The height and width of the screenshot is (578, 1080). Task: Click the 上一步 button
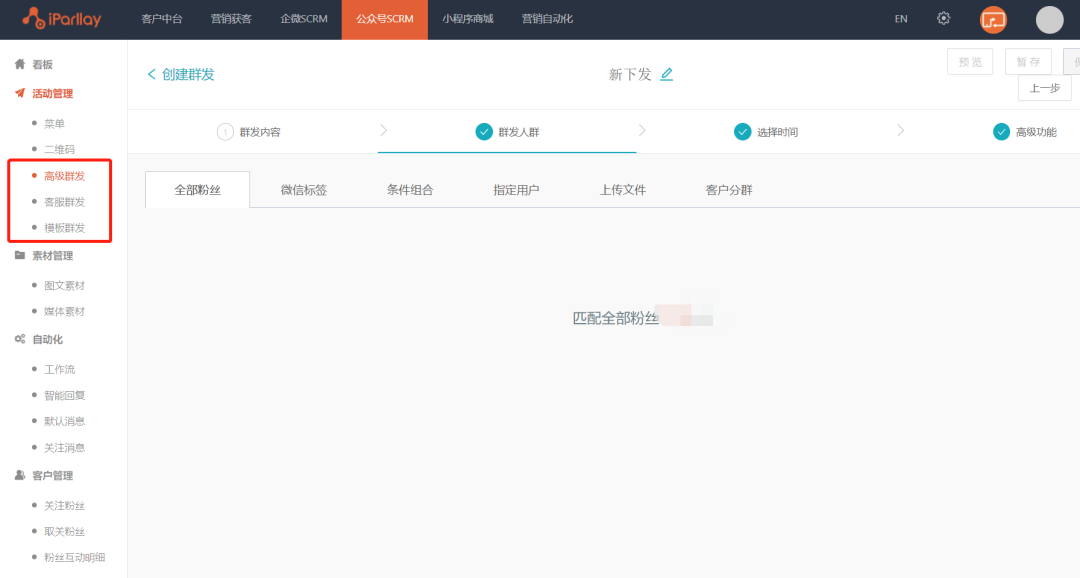[1044, 88]
